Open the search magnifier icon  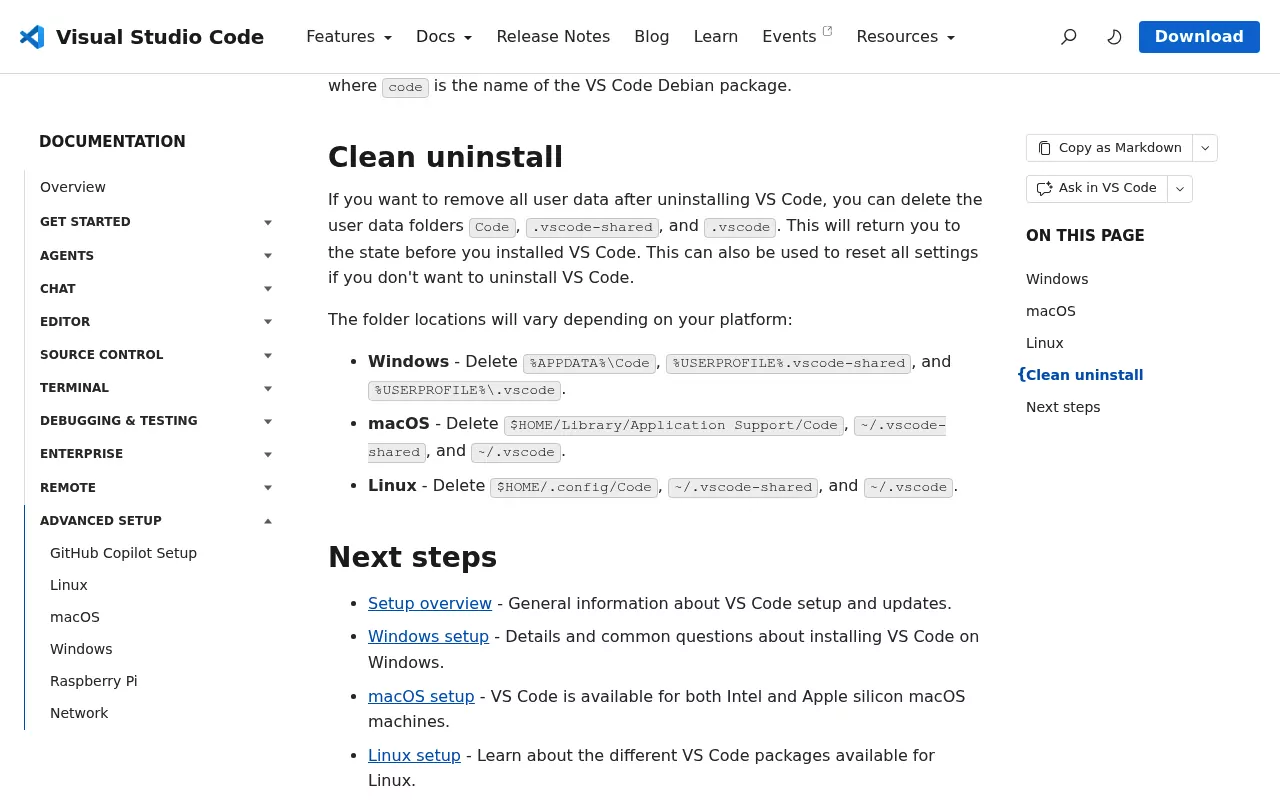pyautogui.click(x=1069, y=37)
